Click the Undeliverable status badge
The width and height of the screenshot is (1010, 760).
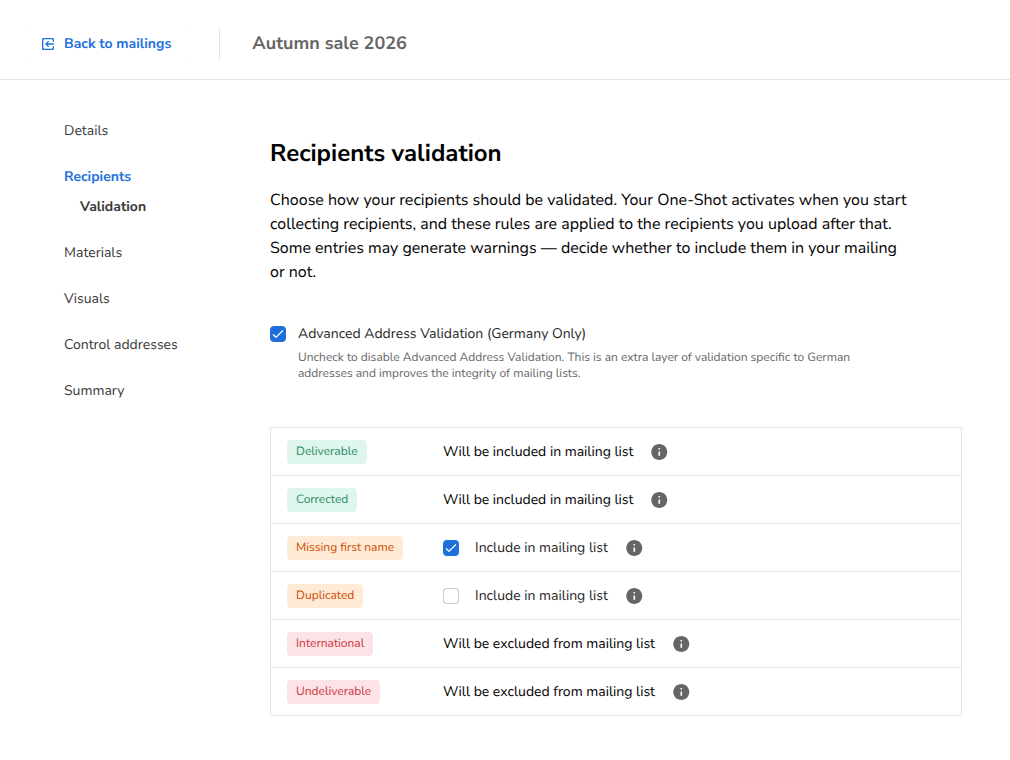333,691
